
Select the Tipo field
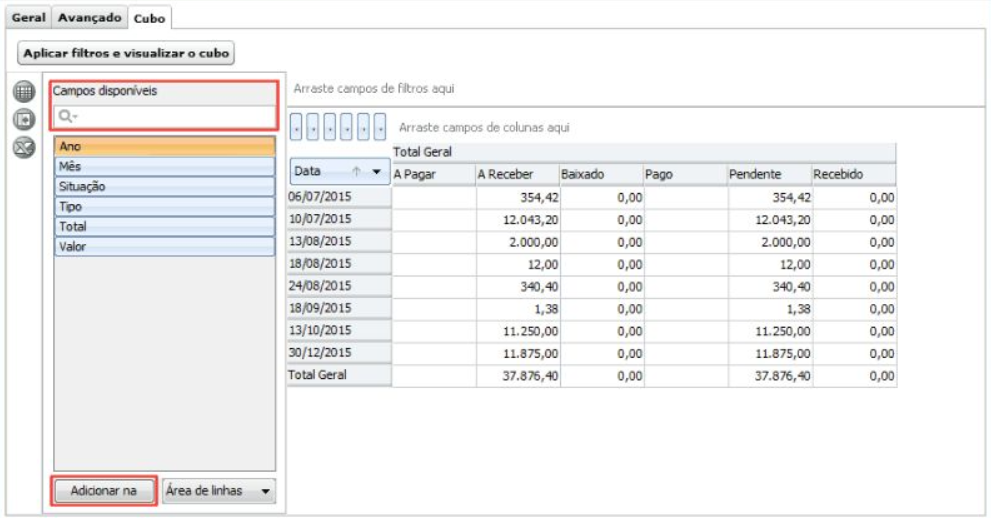pos(165,207)
